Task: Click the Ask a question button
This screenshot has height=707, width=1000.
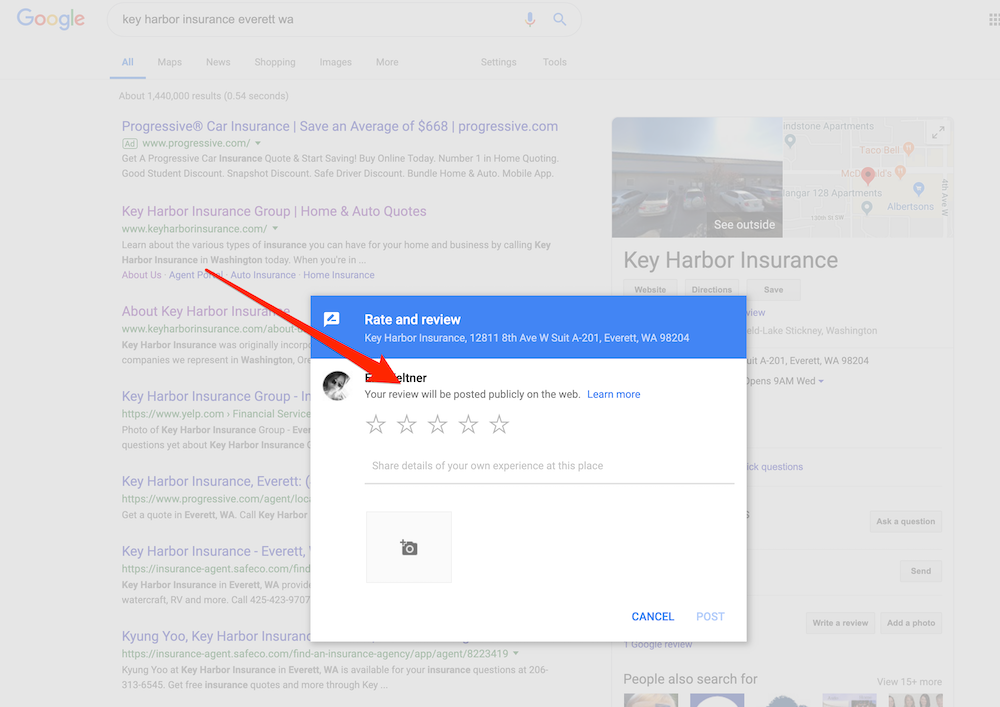Action: pyautogui.click(x=906, y=521)
